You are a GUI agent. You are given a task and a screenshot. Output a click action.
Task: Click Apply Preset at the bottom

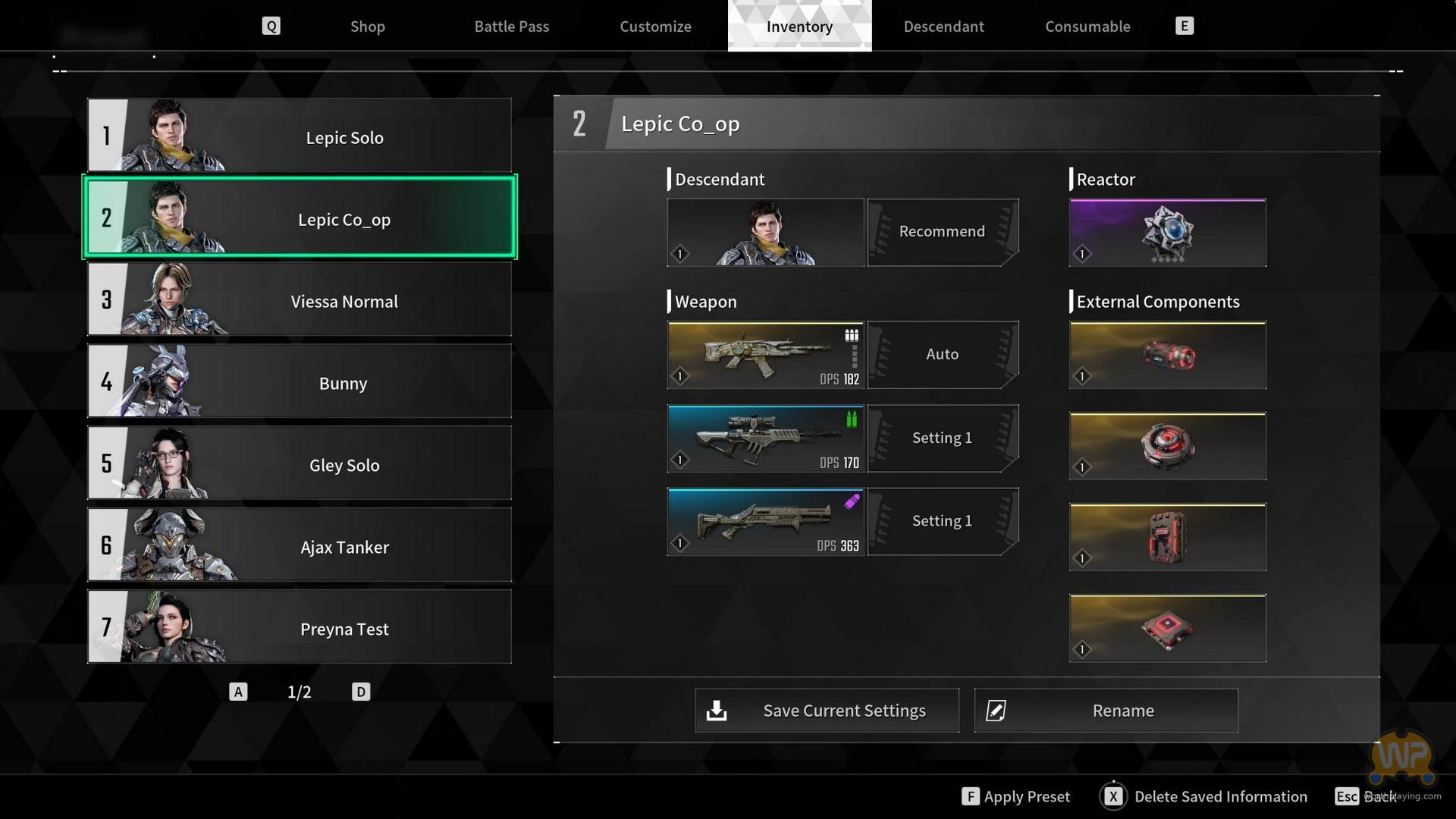1015,796
